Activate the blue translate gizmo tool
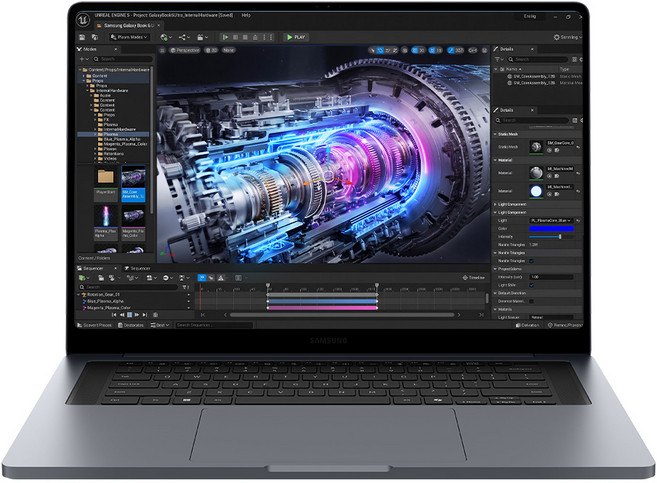The image size is (657, 483). [x=380, y=50]
